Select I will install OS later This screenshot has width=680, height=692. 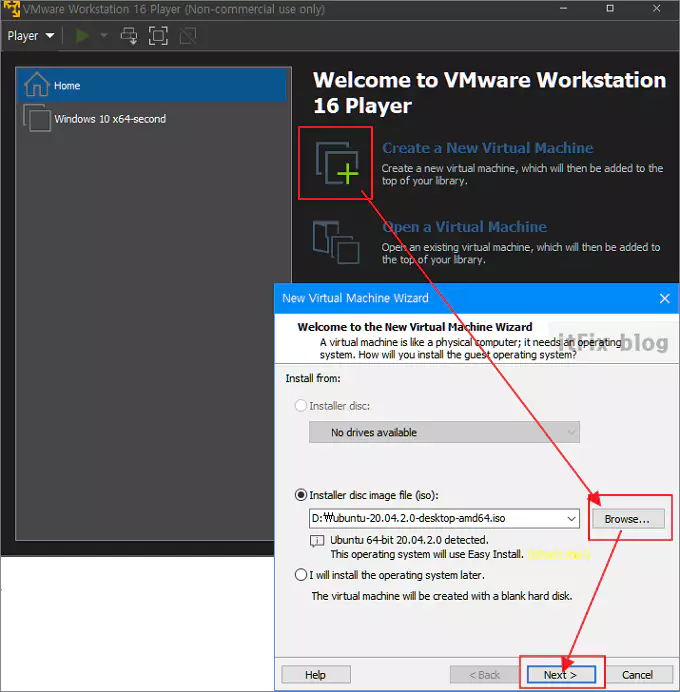(301, 575)
